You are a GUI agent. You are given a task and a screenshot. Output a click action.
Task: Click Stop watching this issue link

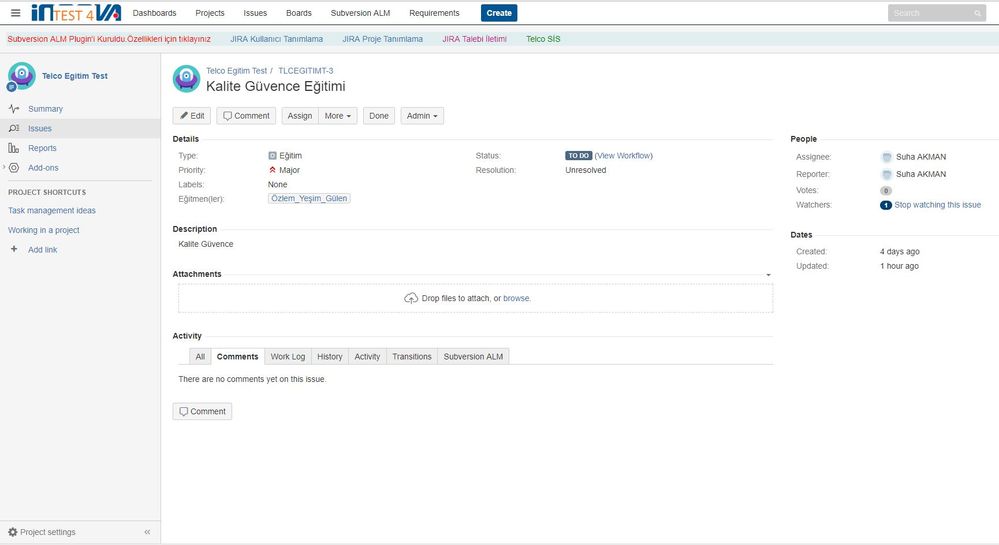(937, 205)
